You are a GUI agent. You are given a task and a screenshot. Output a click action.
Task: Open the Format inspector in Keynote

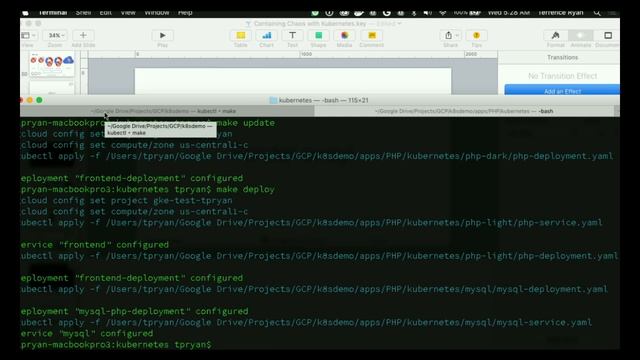556,36
